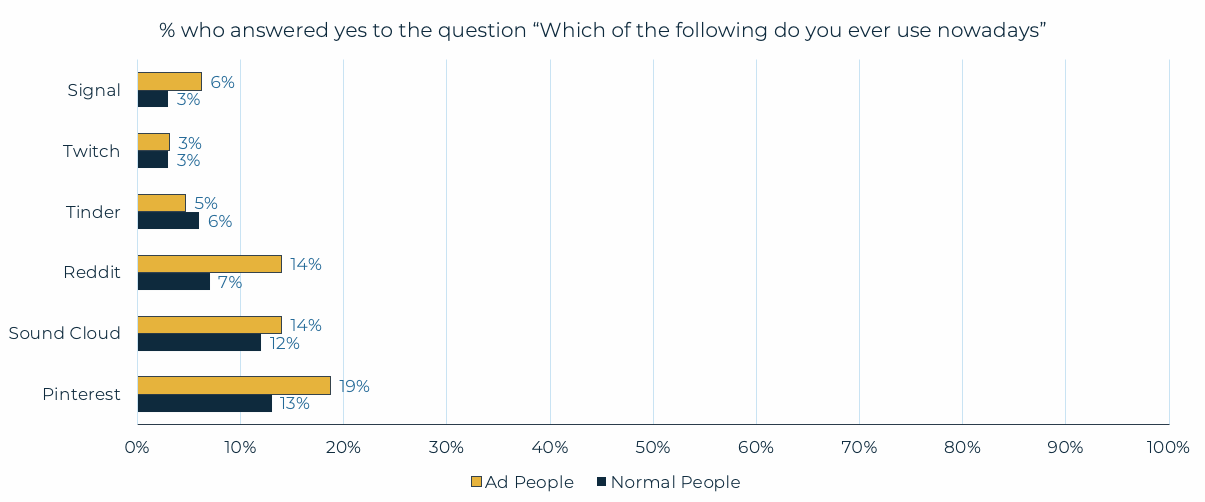Click the Reddit Ad People bar
The height and width of the screenshot is (502, 1205).
tap(209, 264)
